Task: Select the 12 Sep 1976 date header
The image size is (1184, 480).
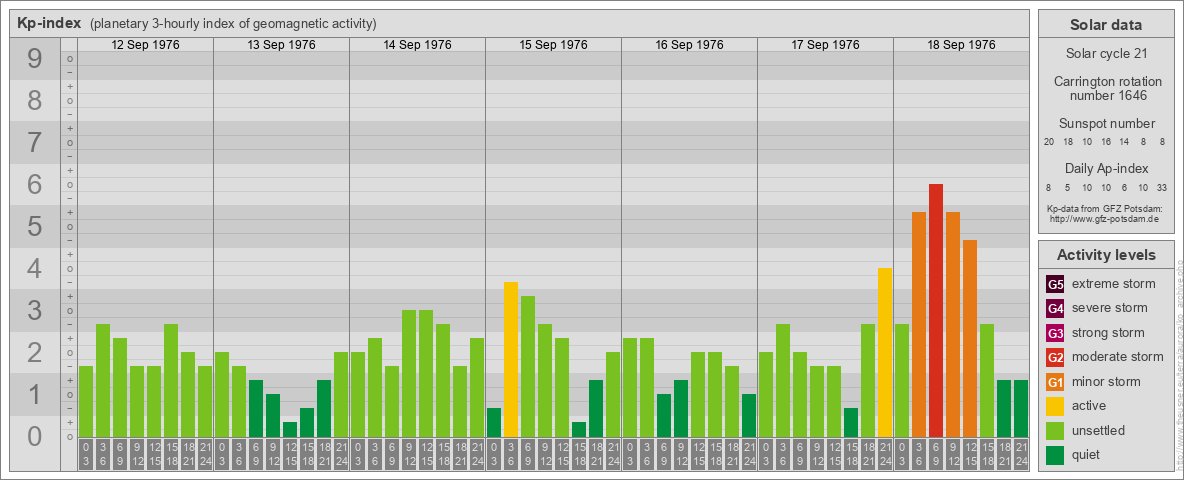Action: click(x=146, y=45)
